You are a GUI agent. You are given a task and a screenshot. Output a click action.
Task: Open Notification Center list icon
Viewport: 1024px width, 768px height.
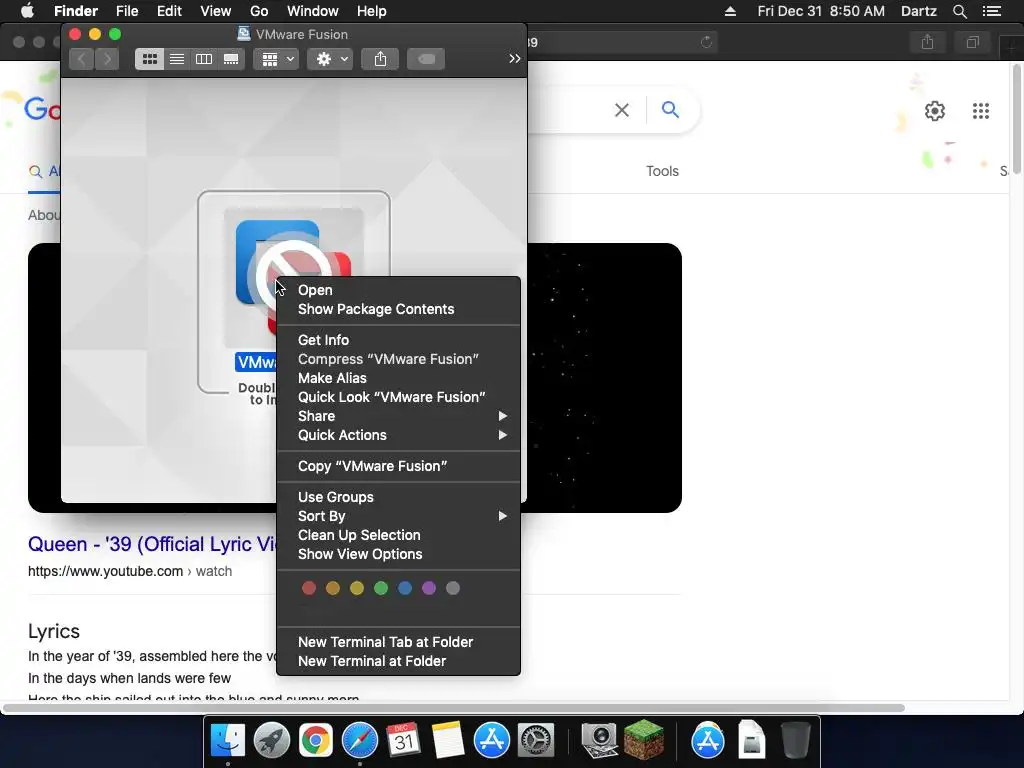click(x=991, y=11)
